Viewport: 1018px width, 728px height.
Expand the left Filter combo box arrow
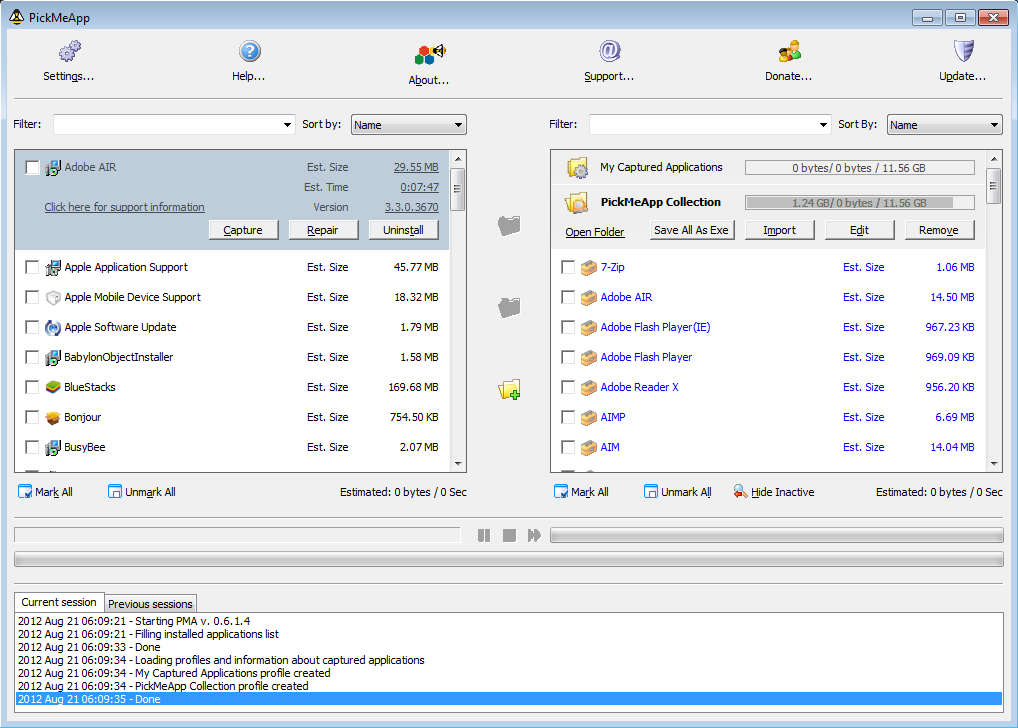[287, 125]
